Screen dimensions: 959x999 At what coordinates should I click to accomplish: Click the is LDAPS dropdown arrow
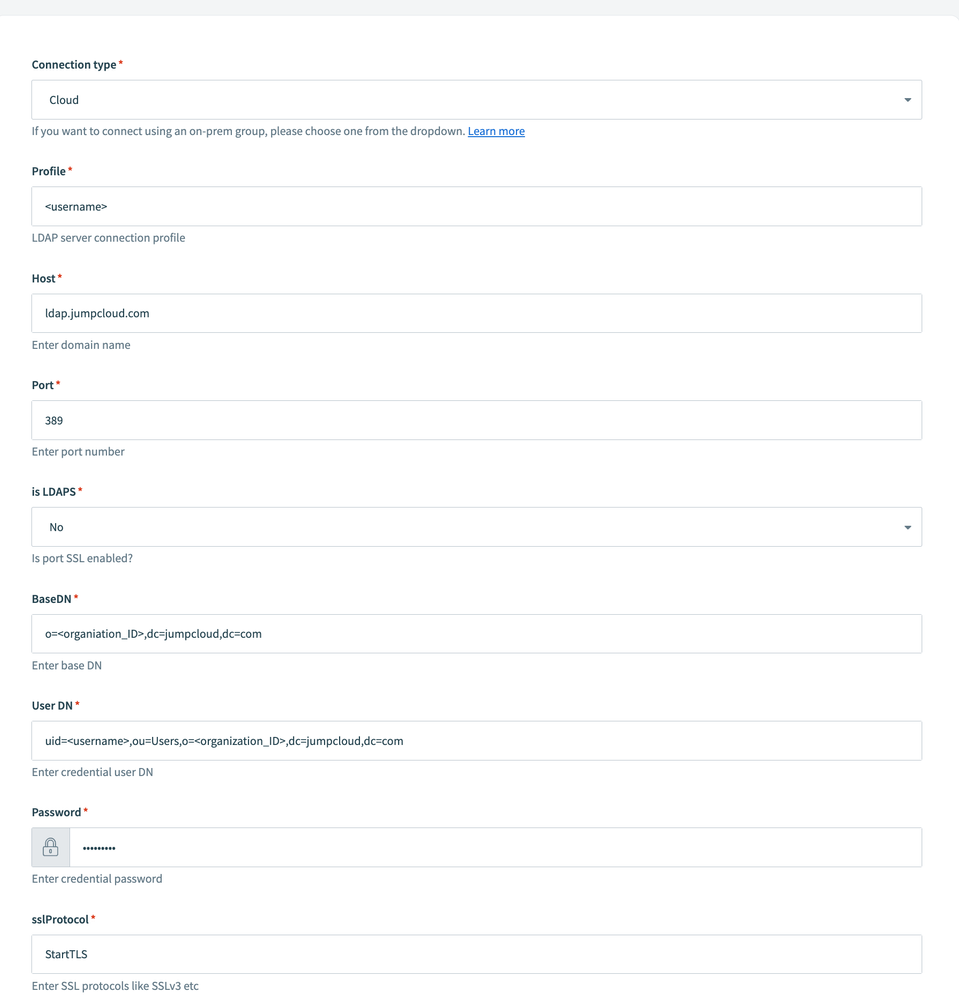907,527
